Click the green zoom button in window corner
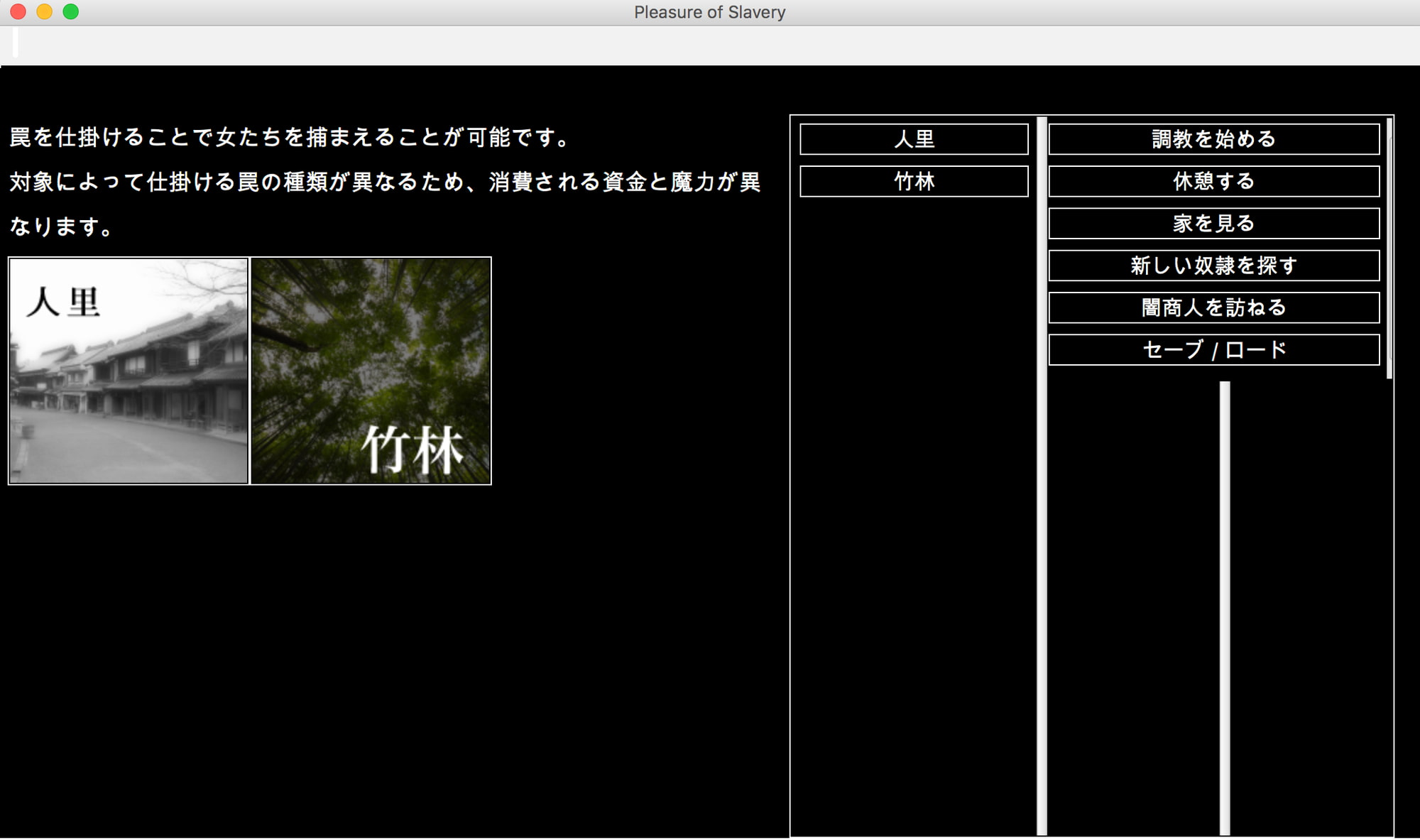Viewport: 1420px width, 840px height. click(x=69, y=11)
